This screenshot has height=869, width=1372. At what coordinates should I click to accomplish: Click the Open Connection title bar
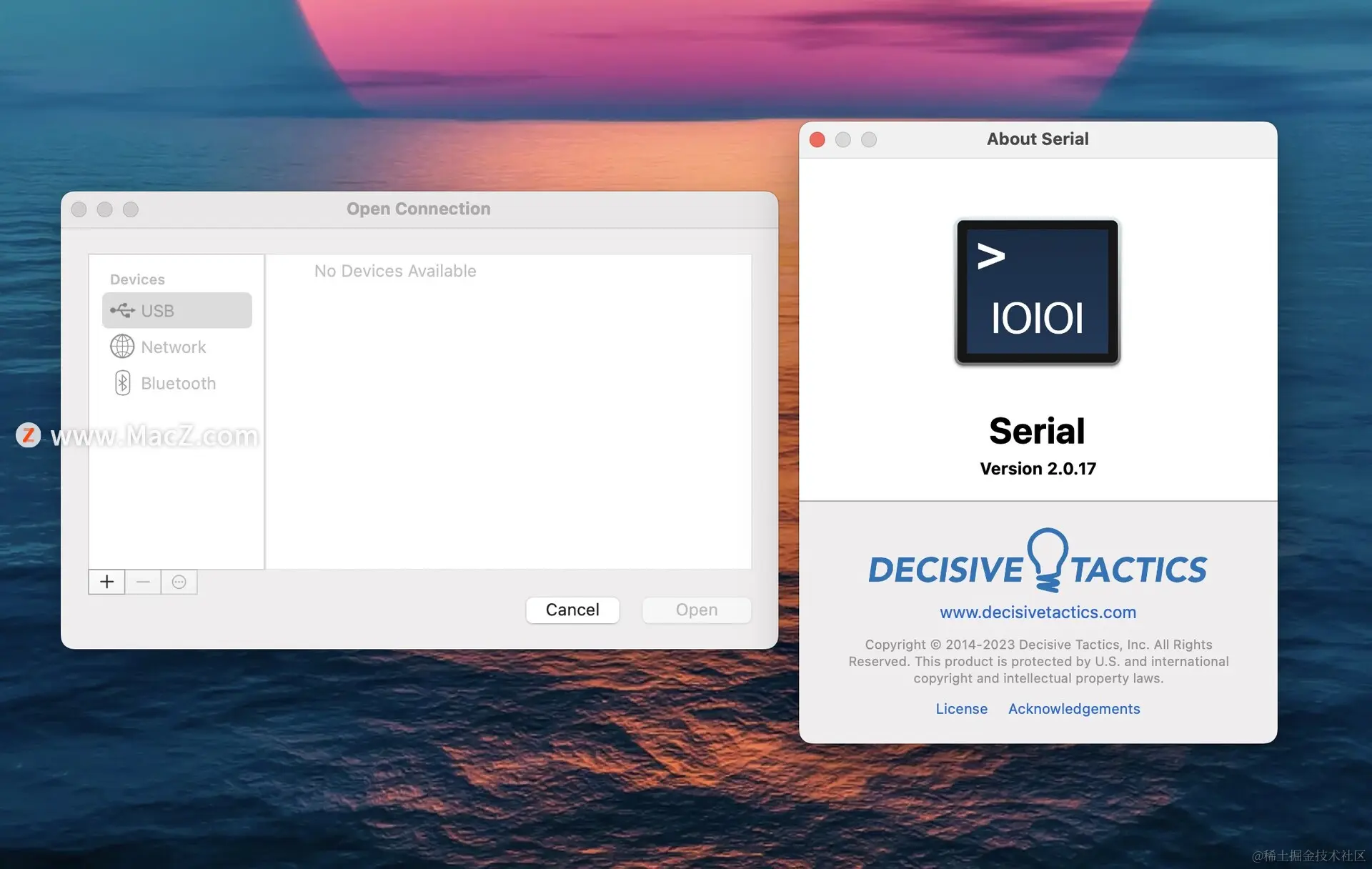click(x=419, y=209)
